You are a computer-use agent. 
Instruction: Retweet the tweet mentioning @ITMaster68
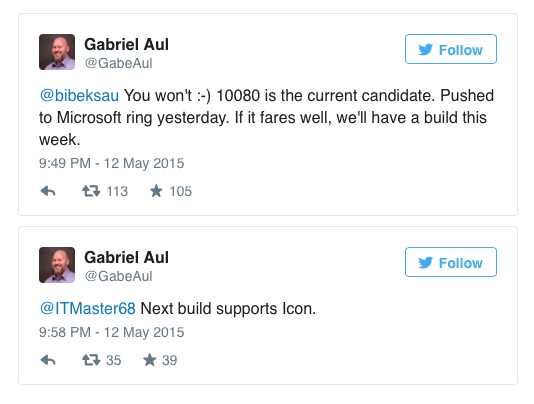pyautogui.click(x=91, y=360)
